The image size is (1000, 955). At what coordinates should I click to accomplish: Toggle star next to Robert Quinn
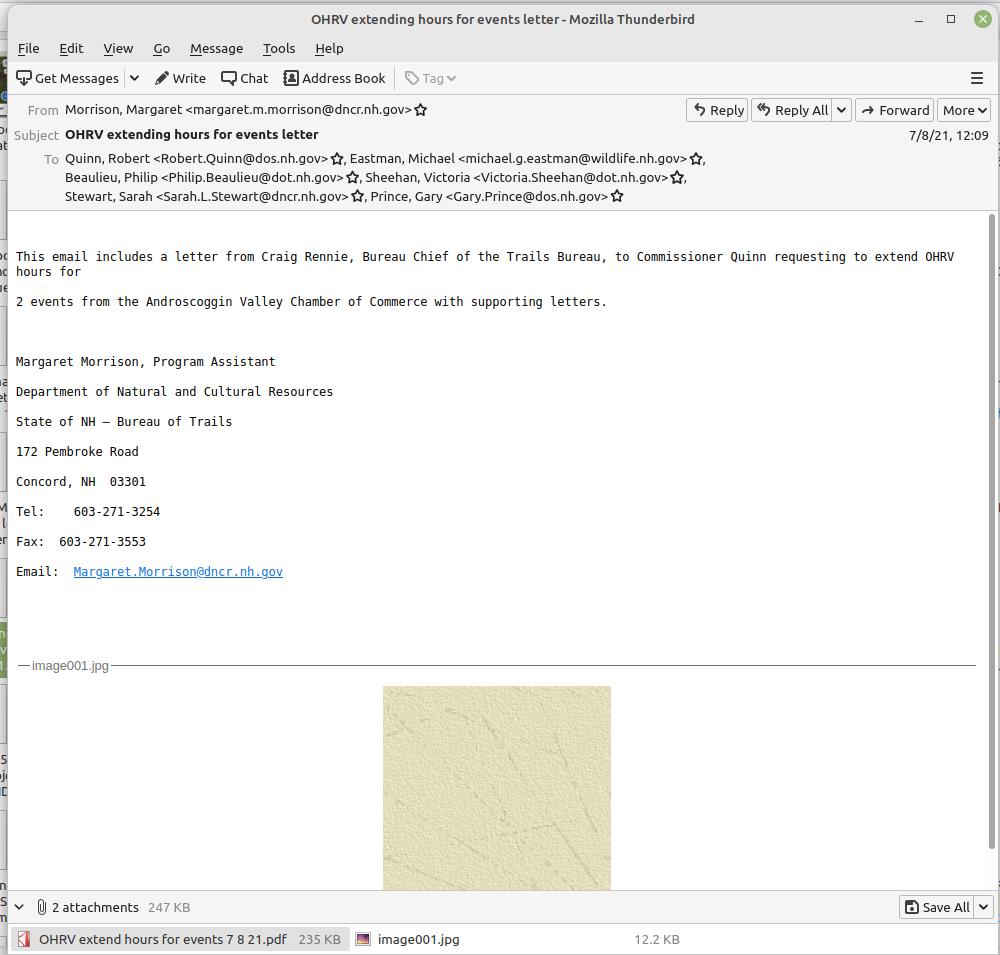click(x=338, y=159)
